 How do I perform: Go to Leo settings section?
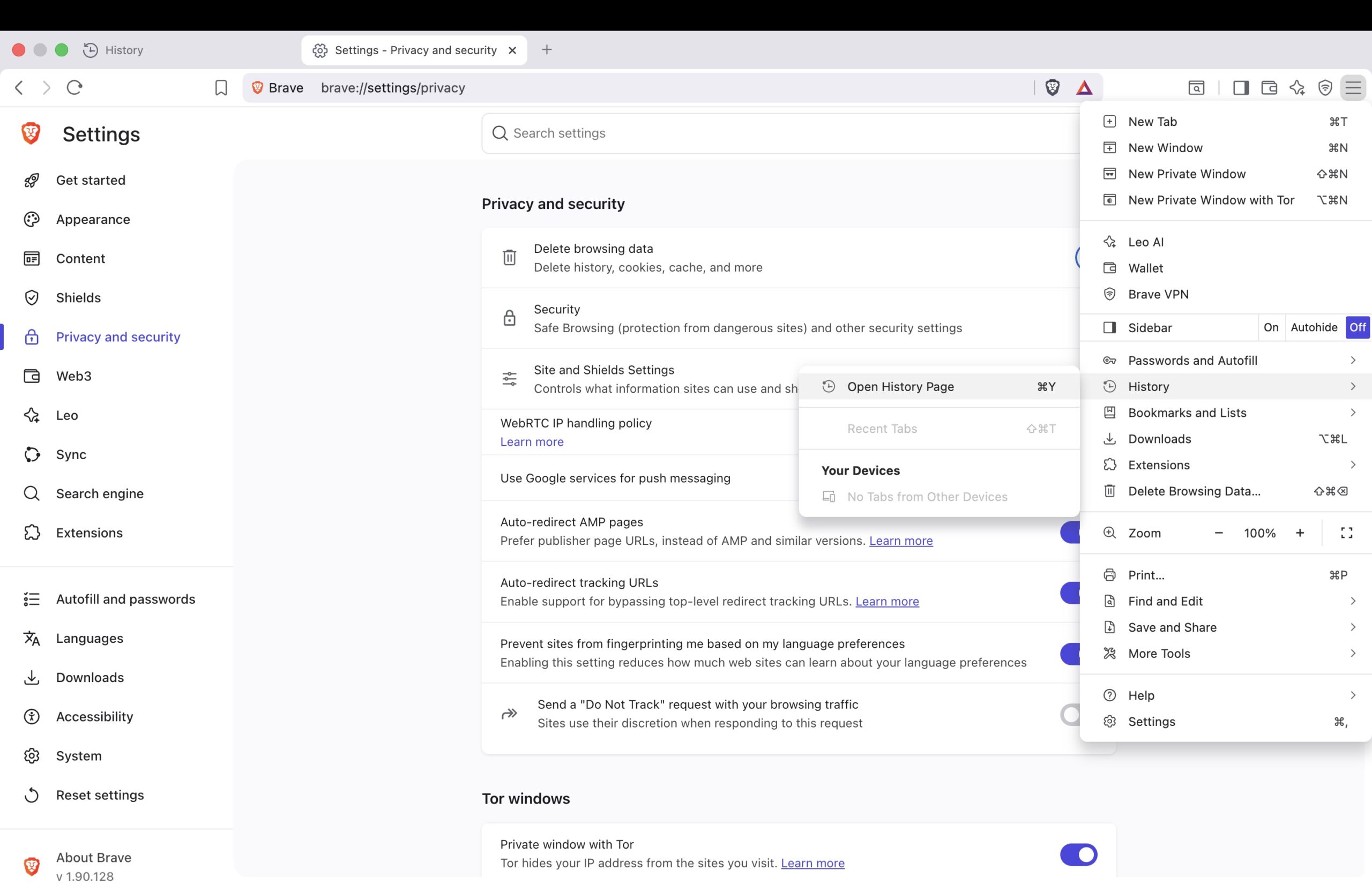tap(117, 415)
